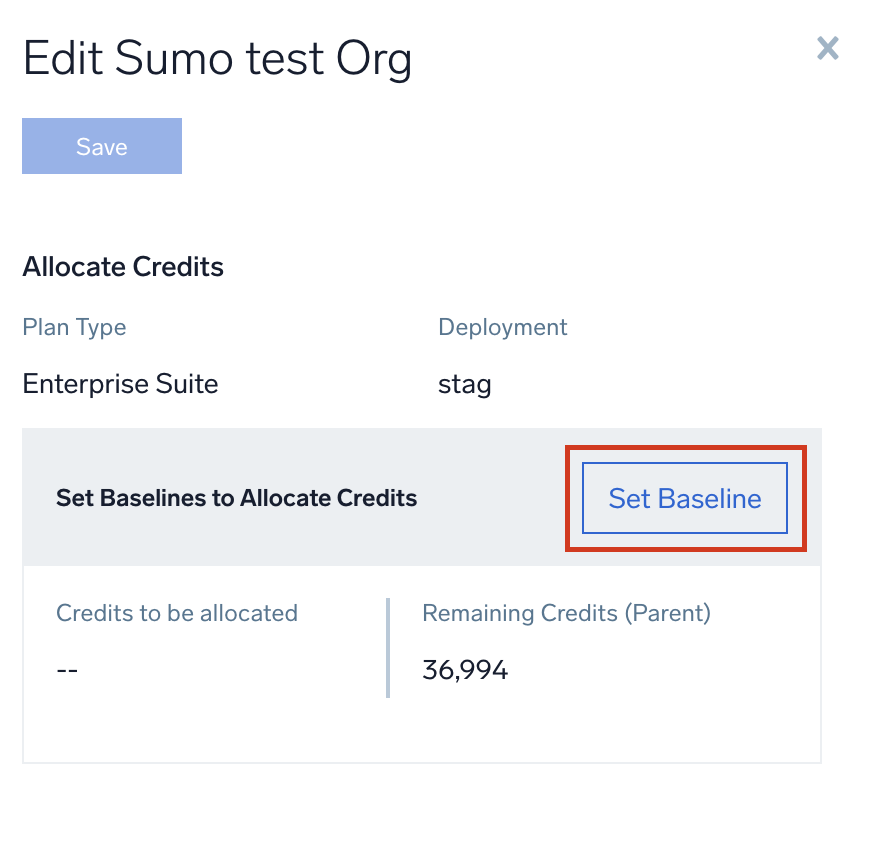
Task: Click the stag deployment value
Action: coord(464,383)
